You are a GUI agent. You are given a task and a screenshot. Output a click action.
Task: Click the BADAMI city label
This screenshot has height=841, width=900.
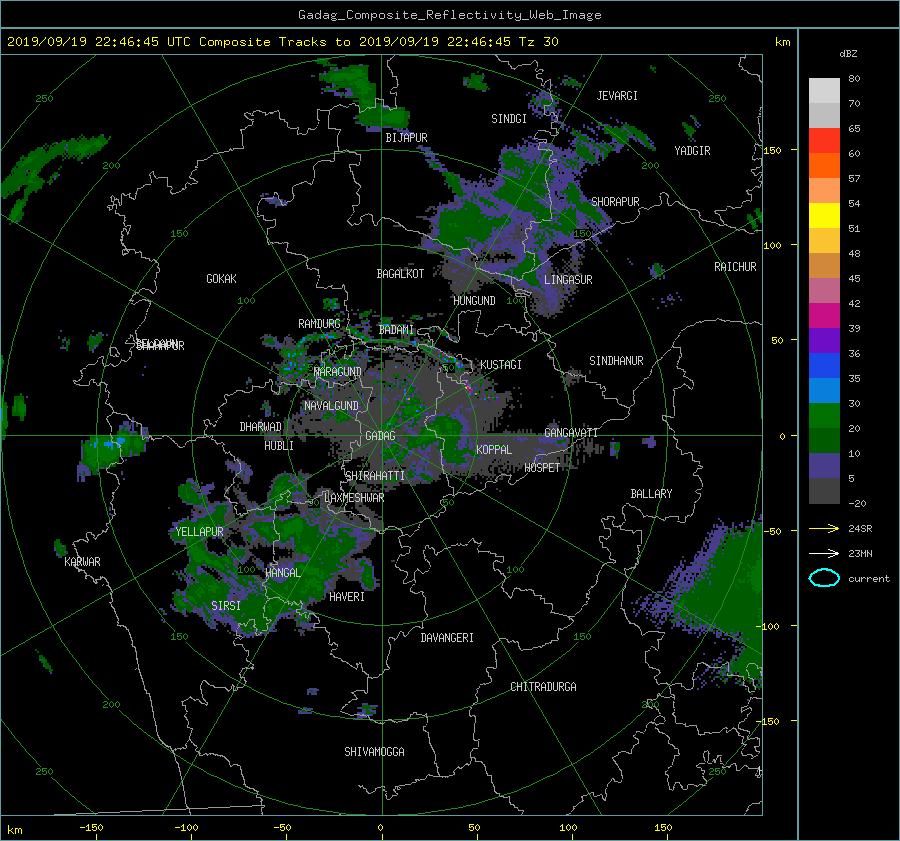396,330
